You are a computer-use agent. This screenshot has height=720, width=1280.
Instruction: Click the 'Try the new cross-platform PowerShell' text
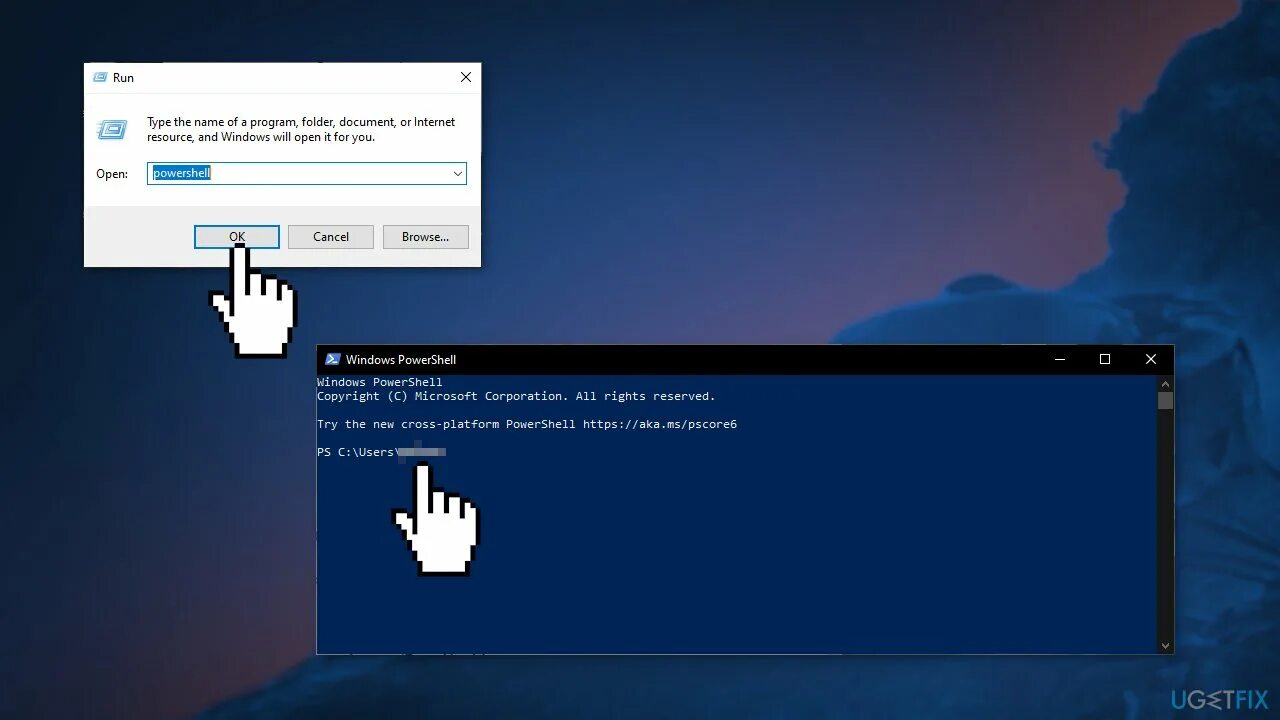point(446,424)
